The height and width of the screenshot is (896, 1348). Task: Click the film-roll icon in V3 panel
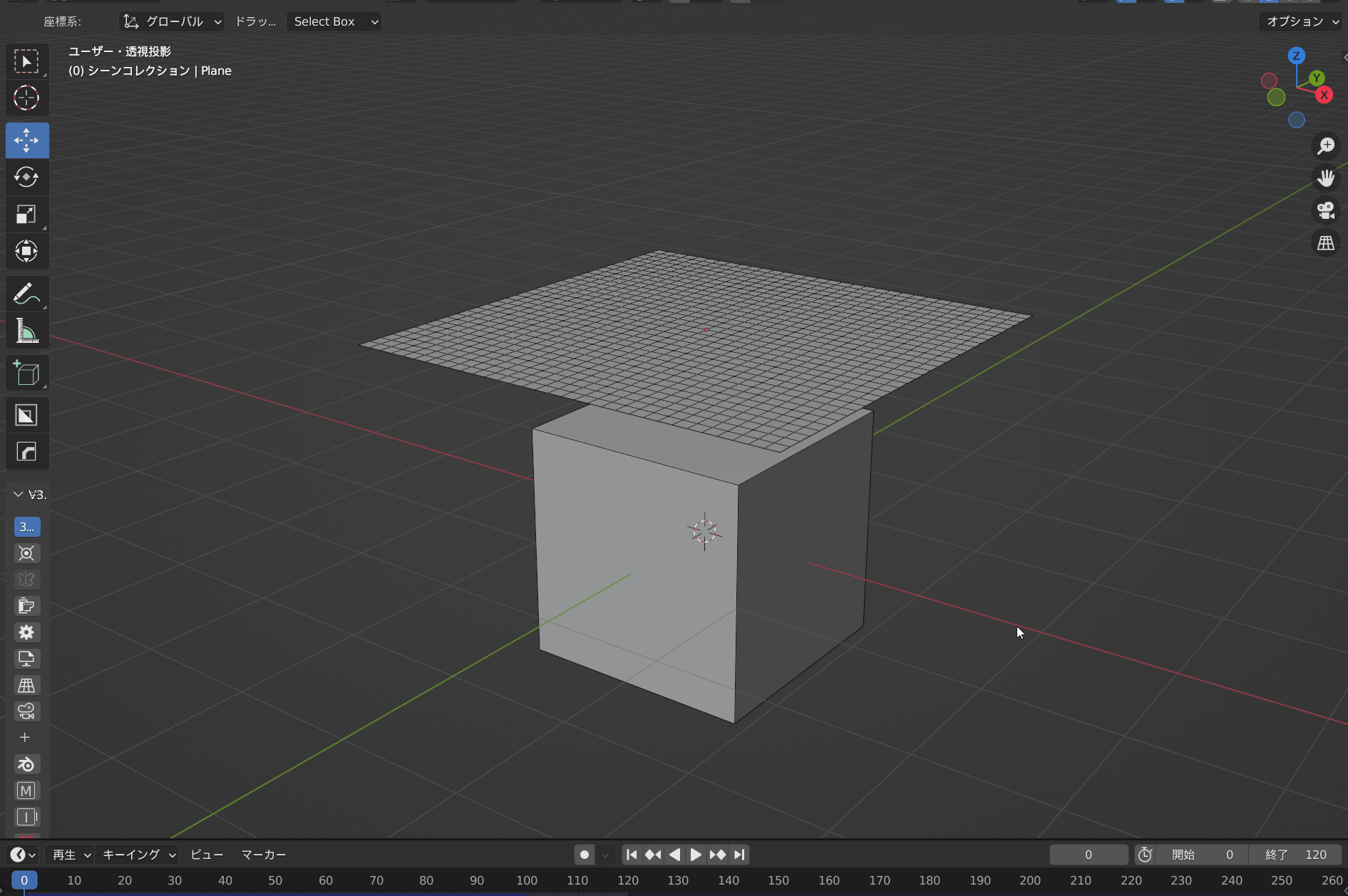26,606
